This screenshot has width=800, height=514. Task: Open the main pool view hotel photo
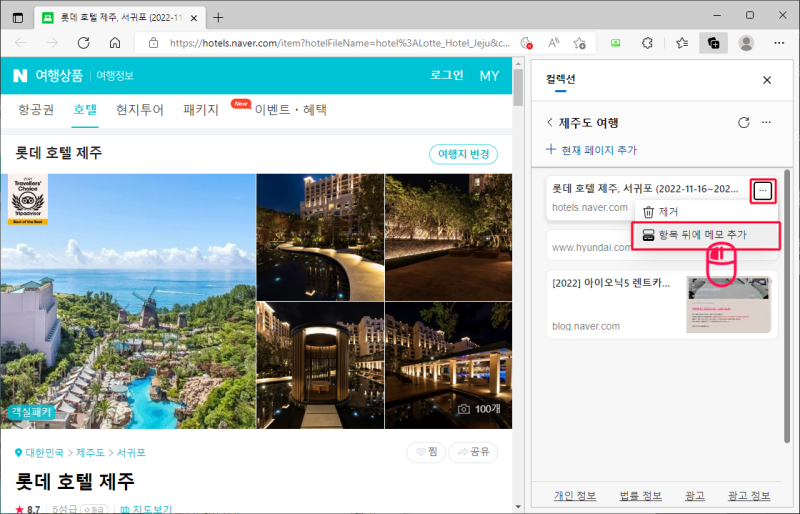click(128, 301)
